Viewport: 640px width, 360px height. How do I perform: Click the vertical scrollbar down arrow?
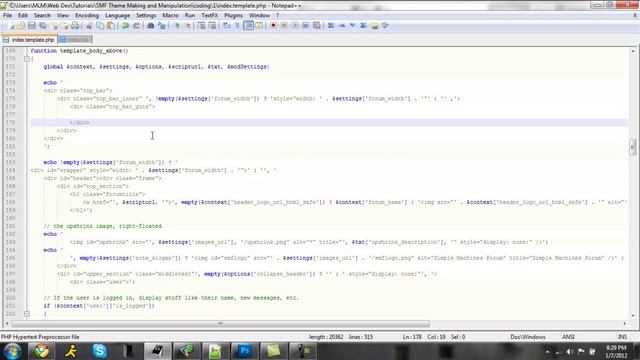633,316
